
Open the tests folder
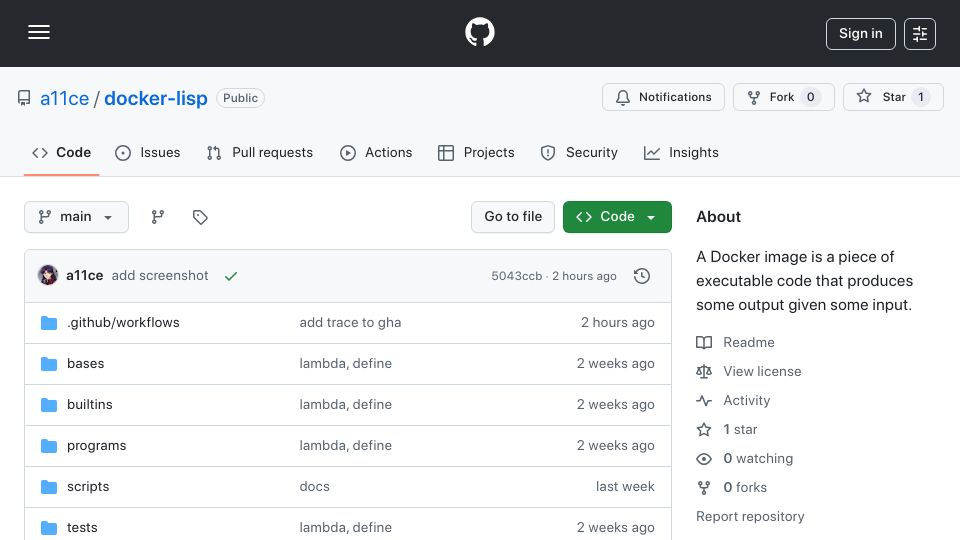(82, 528)
